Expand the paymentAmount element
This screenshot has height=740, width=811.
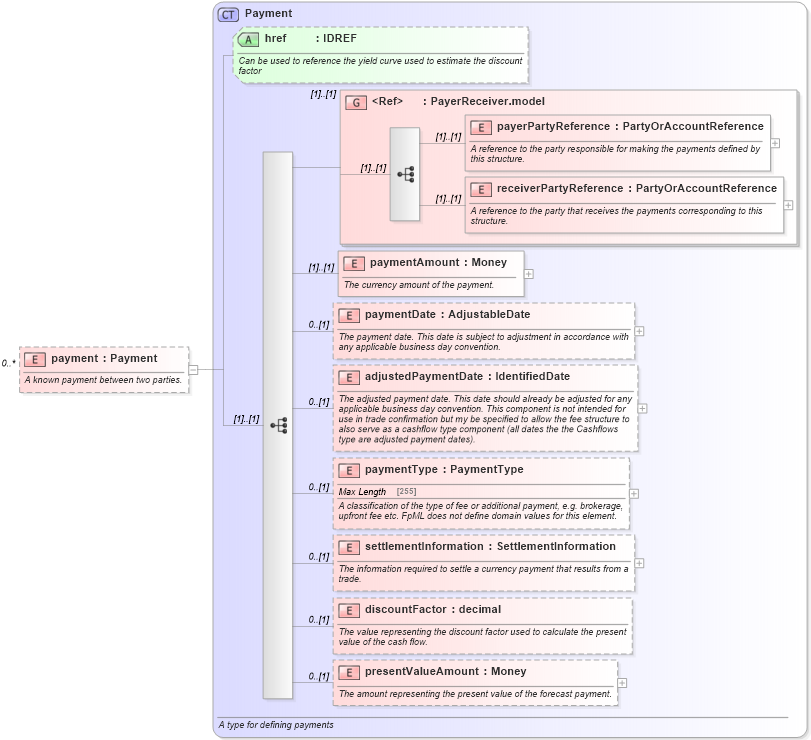pyautogui.click(x=529, y=274)
